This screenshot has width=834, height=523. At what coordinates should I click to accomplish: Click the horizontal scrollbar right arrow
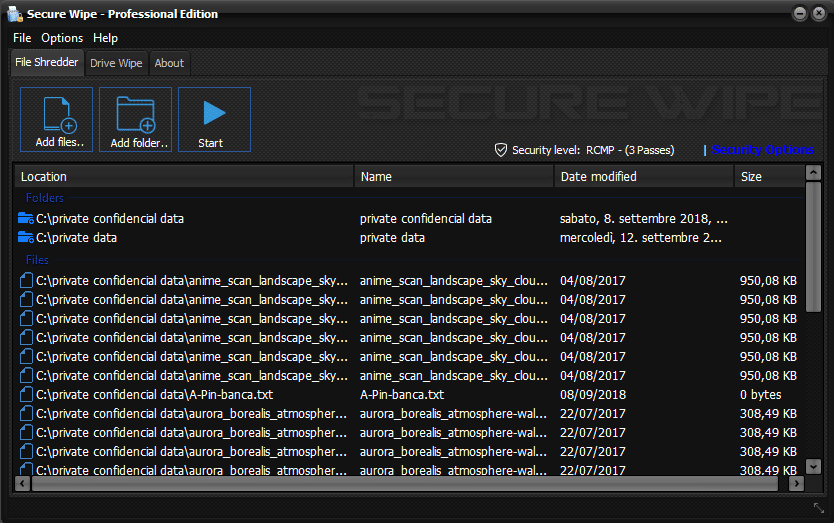click(x=796, y=484)
